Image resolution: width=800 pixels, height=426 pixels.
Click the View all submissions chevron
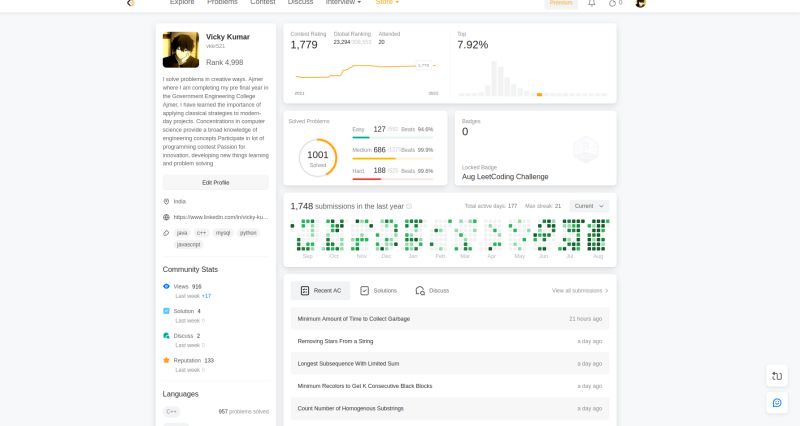[607, 291]
